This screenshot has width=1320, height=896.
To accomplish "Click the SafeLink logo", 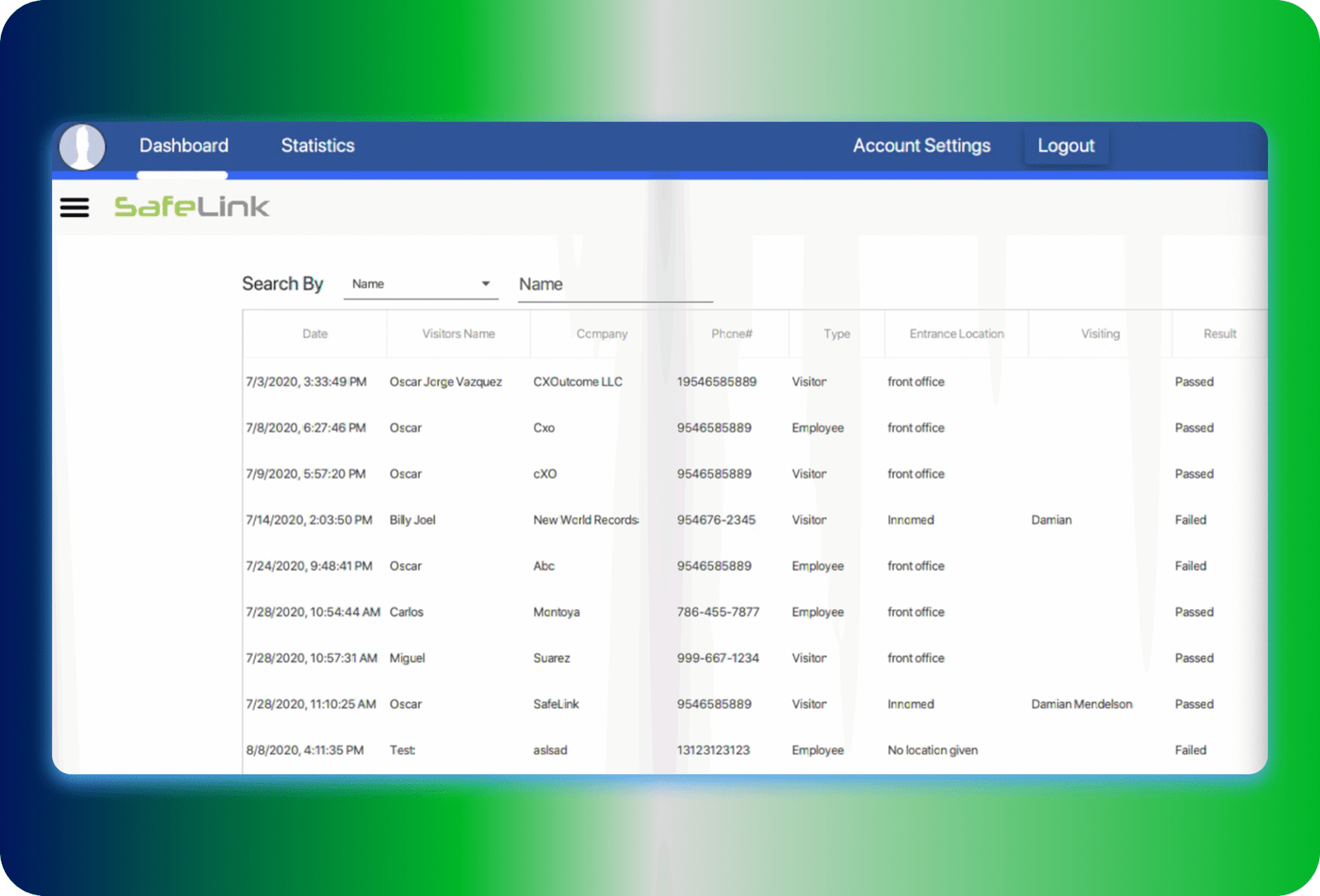I will 191,206.
